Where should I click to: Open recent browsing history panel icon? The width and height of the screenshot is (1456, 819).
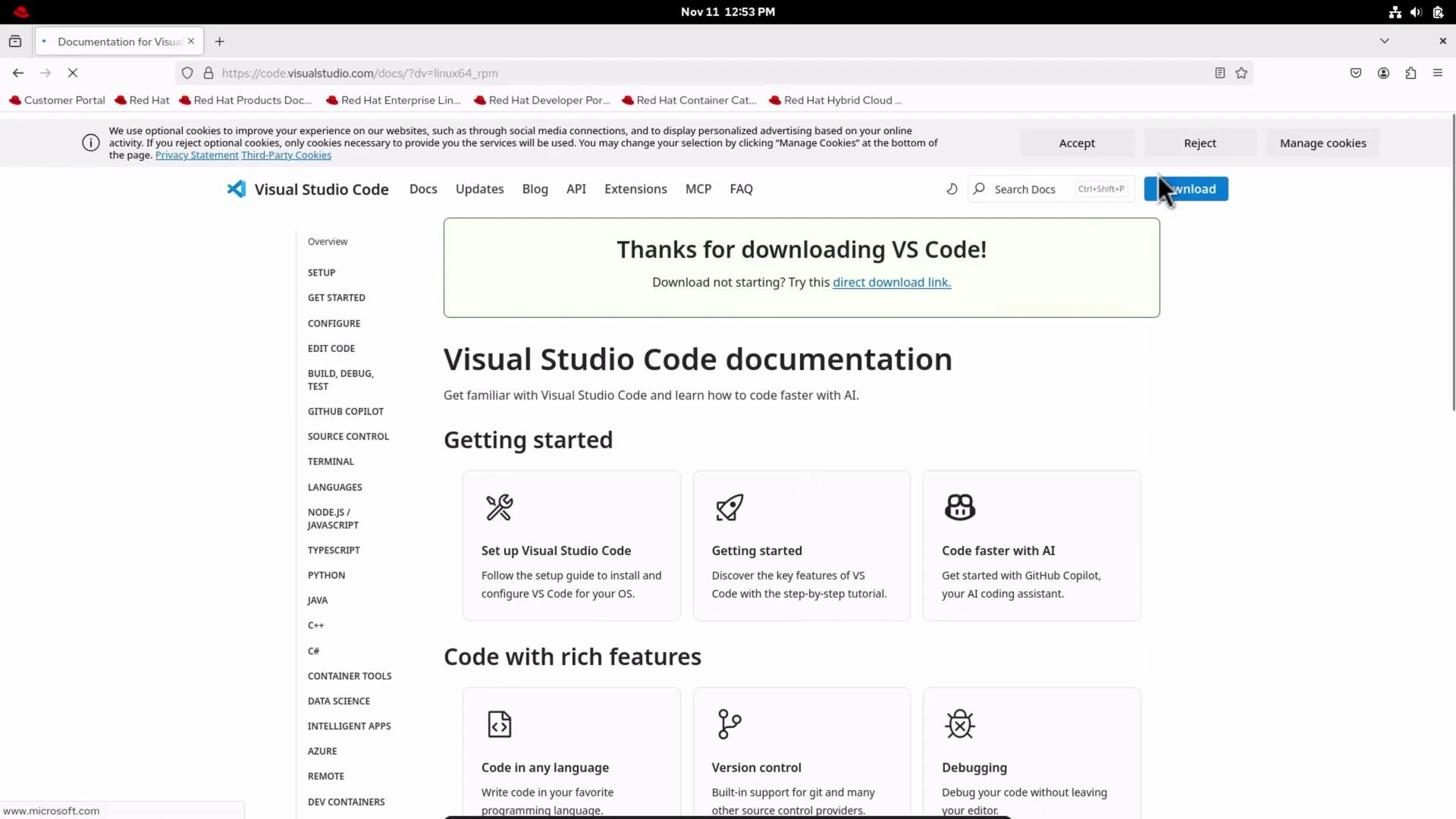pos(15,41)
